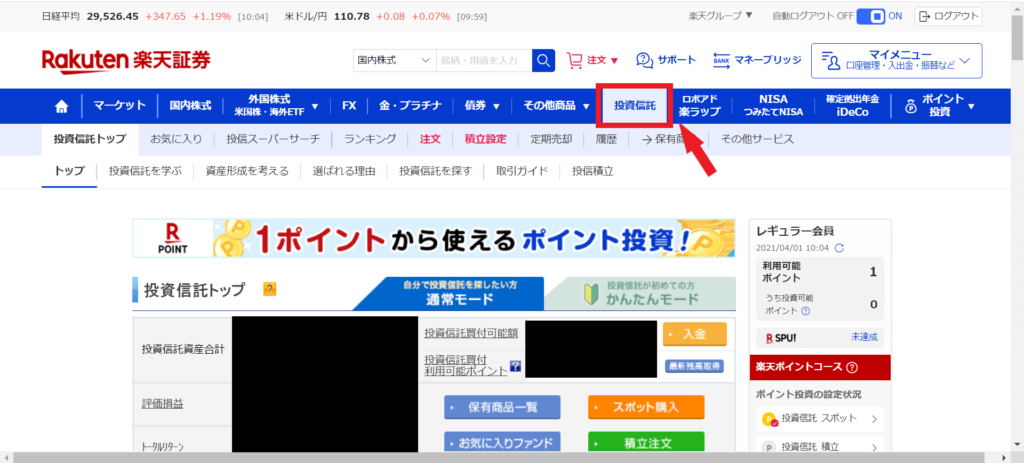Viewport: 1024px width, 463px height.
Task: Click the help icon beside 投資信託トップ
Action: pos(270,289)
